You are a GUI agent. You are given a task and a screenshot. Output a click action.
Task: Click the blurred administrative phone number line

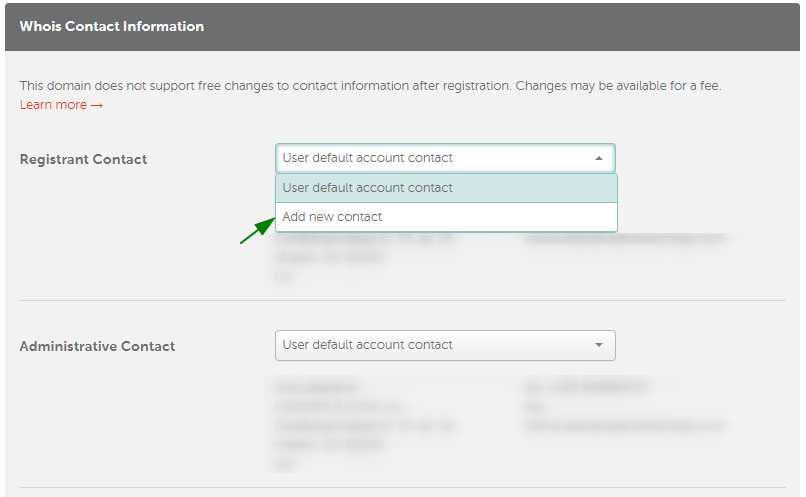click(586, 387)
